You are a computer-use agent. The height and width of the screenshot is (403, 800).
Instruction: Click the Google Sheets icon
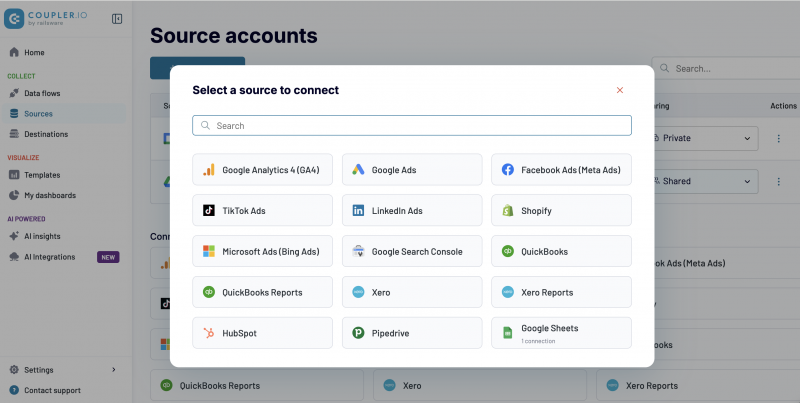tap(508, 333)
